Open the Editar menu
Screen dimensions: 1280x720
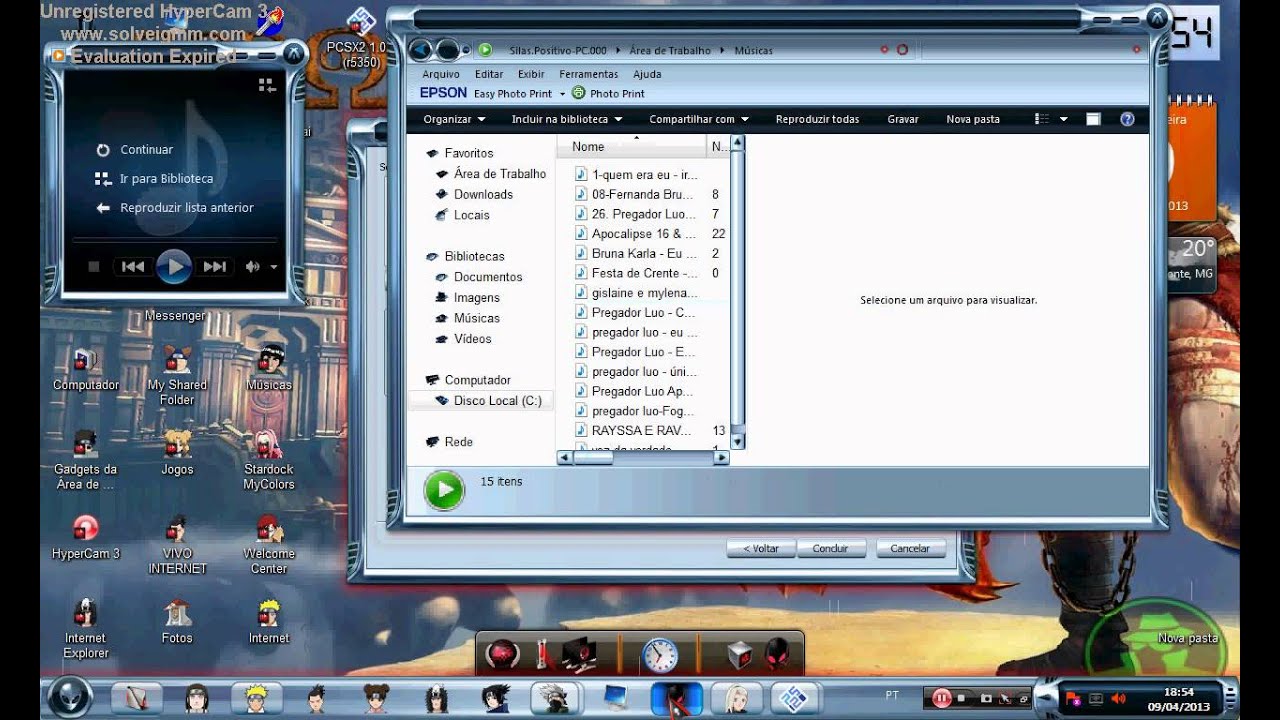point(489,74)
